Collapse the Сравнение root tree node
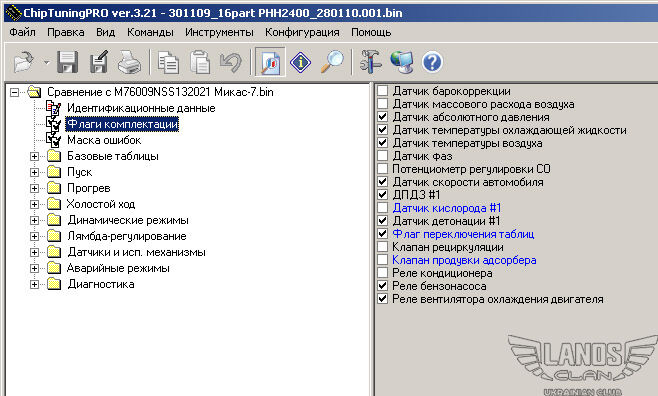The image size is (658, 396). 15,92
